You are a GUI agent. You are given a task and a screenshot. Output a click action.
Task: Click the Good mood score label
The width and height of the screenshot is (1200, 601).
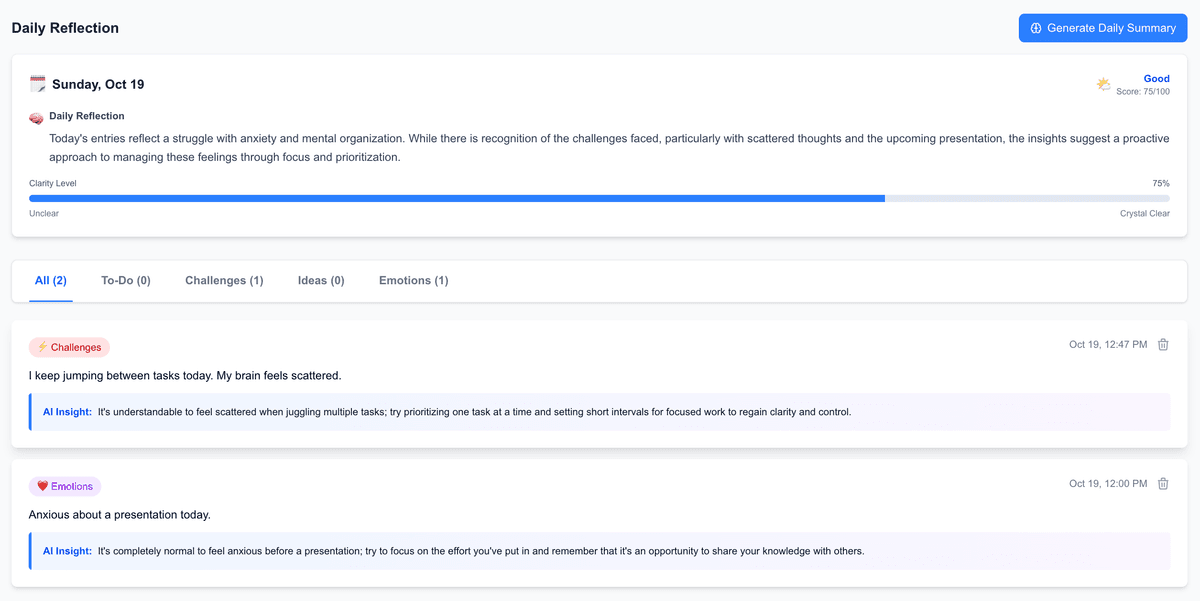click(x=1156, y=79)
